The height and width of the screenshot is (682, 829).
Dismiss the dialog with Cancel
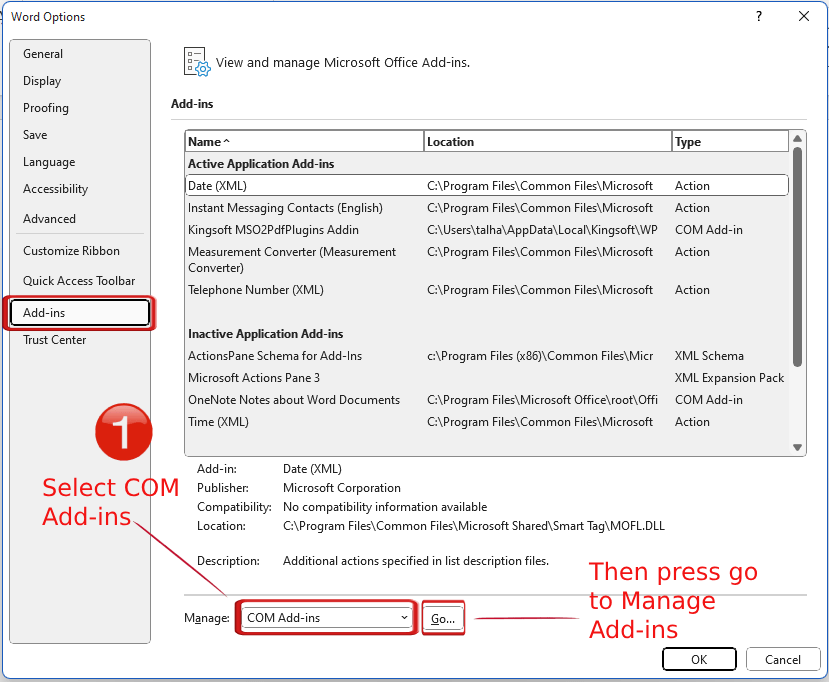(783, 659)
